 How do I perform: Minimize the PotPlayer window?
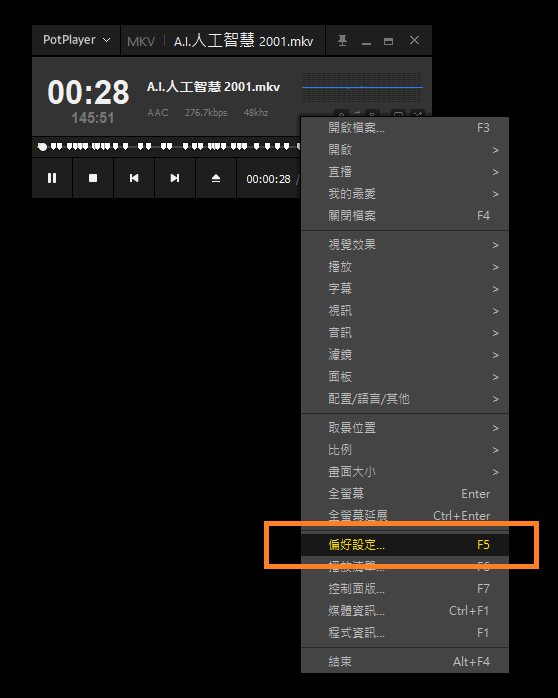pos(366,41)
